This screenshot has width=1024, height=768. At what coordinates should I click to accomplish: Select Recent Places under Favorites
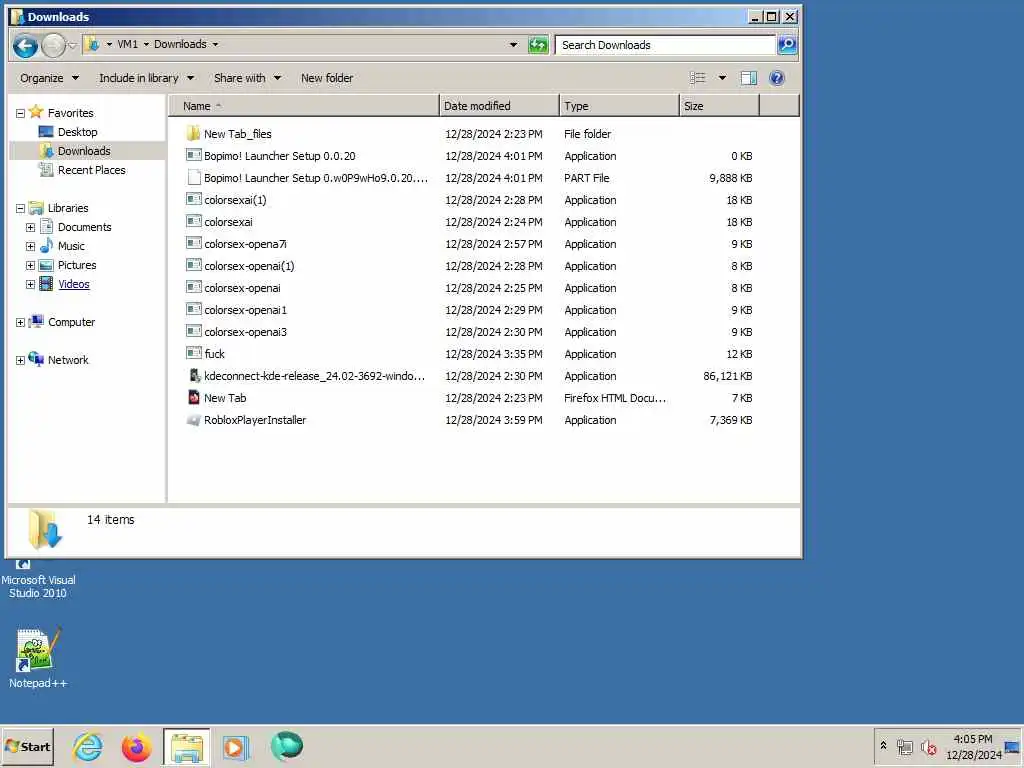pos(91,170)
